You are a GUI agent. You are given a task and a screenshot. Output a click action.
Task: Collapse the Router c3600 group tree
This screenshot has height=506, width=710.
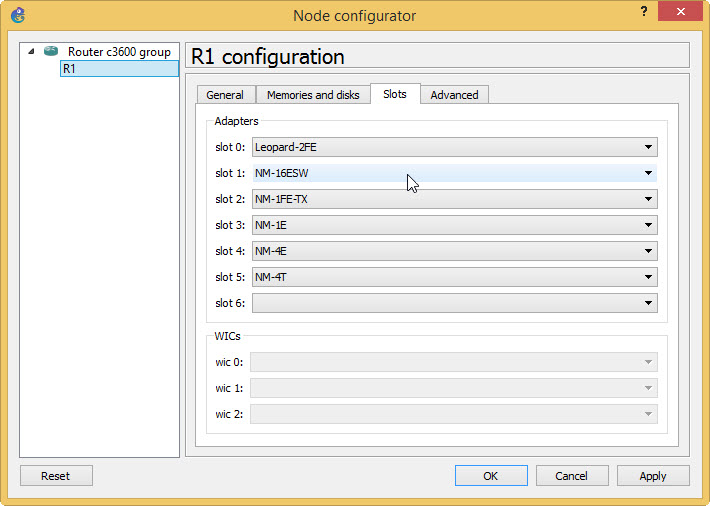[x=31, y=52]
